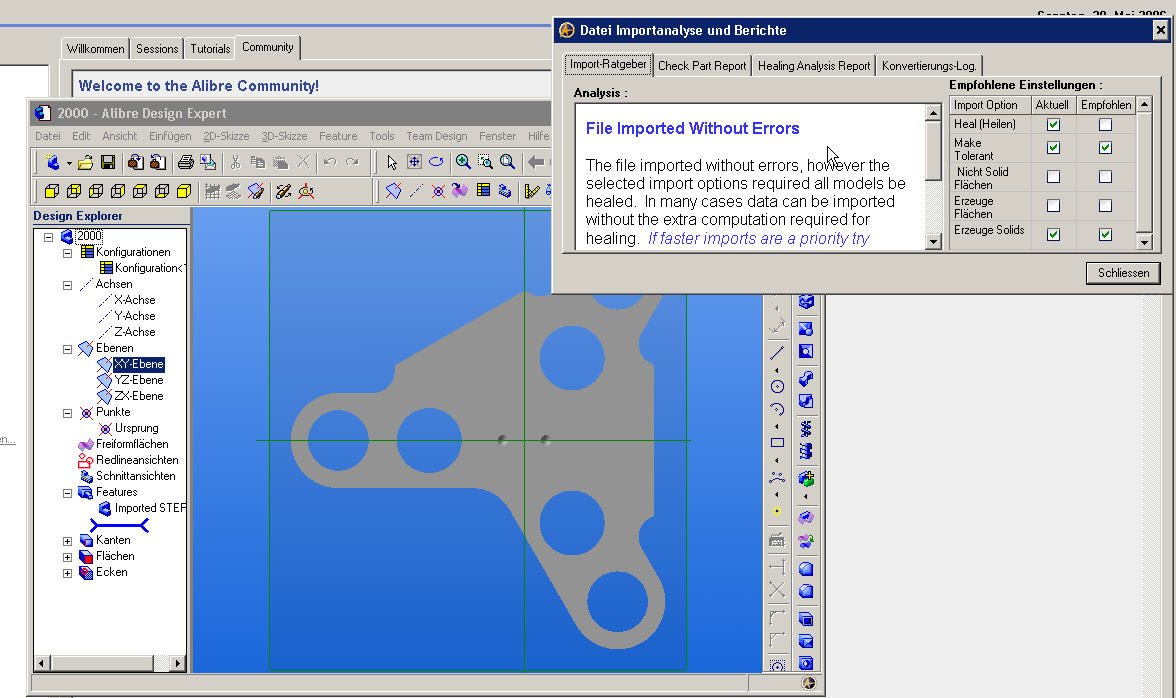
Task: Collapse the 2000 root tree node
Action: [x=49, y=237]
